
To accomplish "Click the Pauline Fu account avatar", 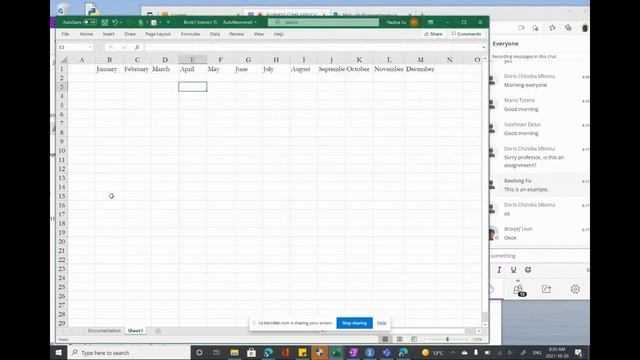I will click(414, 22).
